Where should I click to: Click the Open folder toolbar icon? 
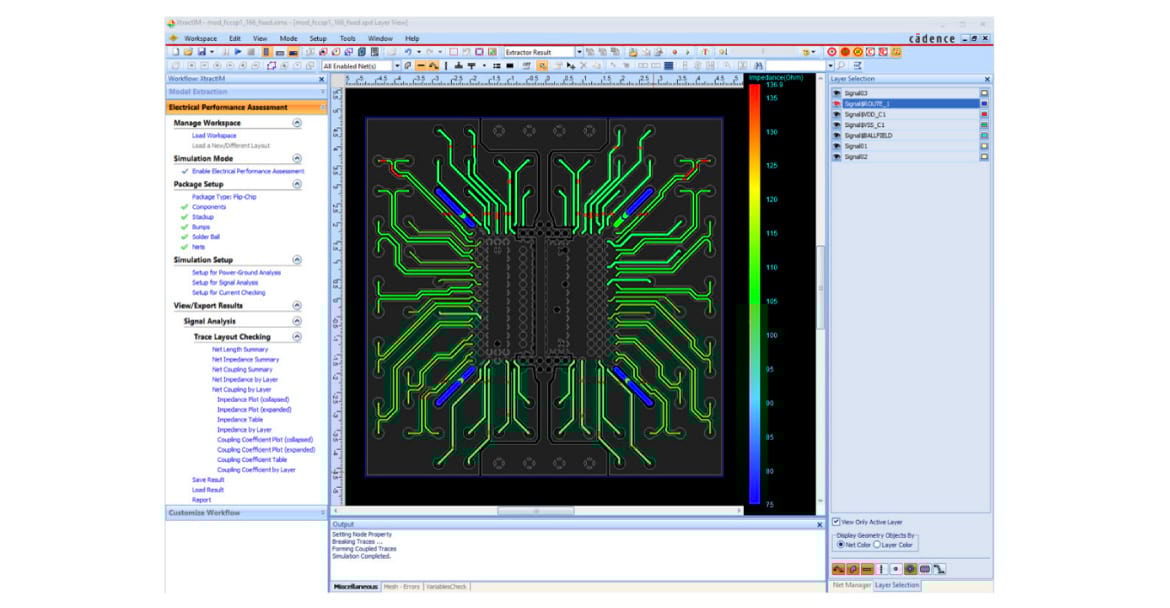(187, 52)
